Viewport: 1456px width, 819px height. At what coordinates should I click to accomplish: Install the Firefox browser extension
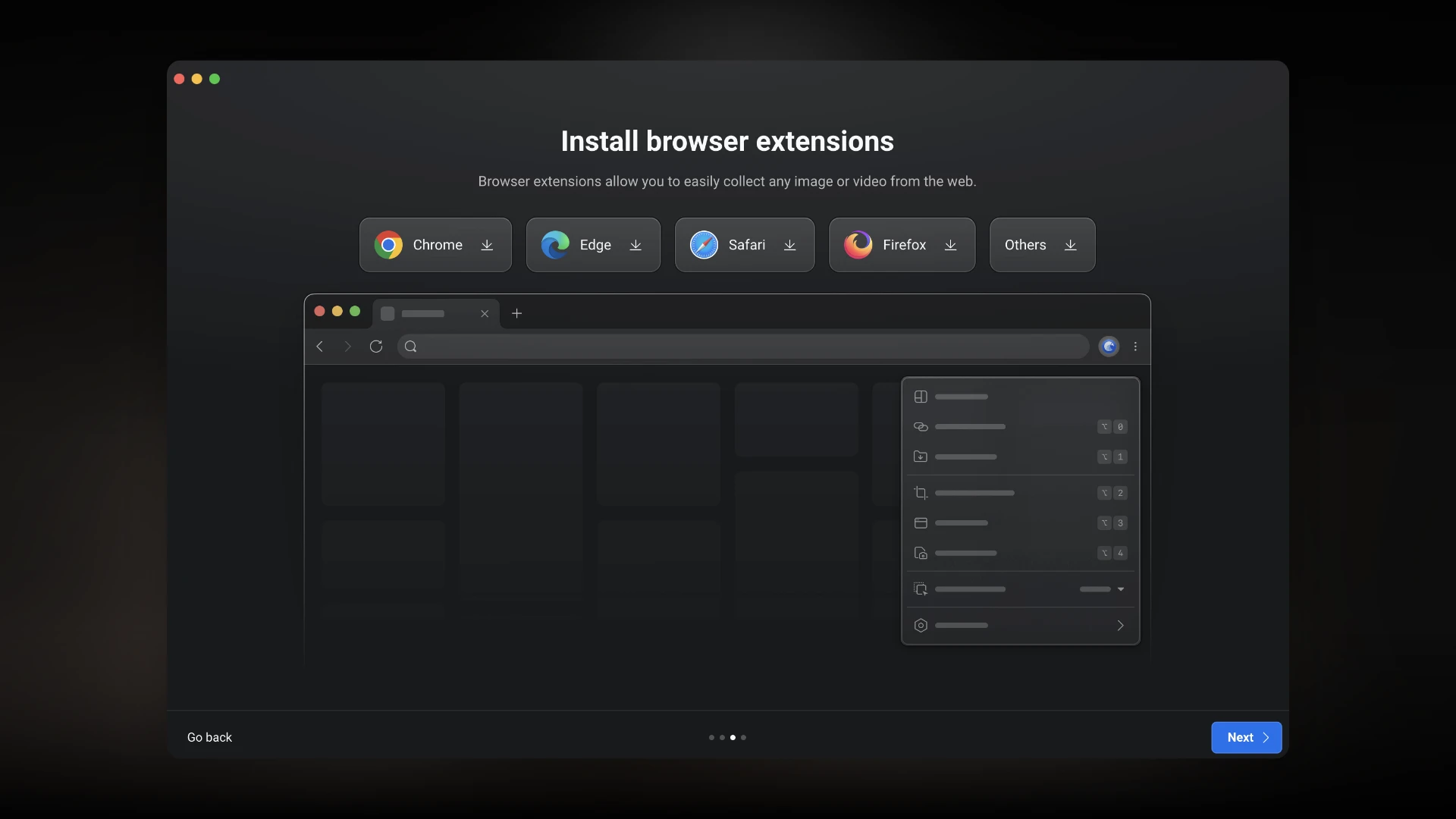click(902, 245)
